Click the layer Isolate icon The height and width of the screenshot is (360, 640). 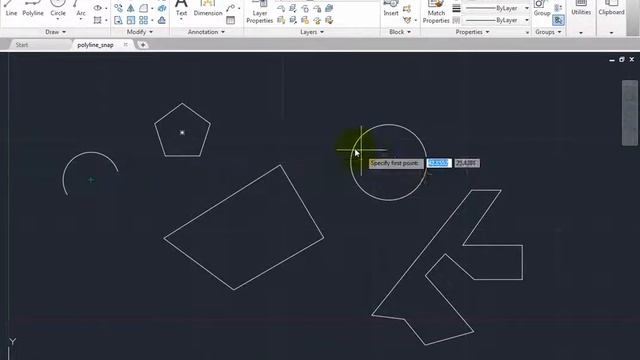coord(293,8)
